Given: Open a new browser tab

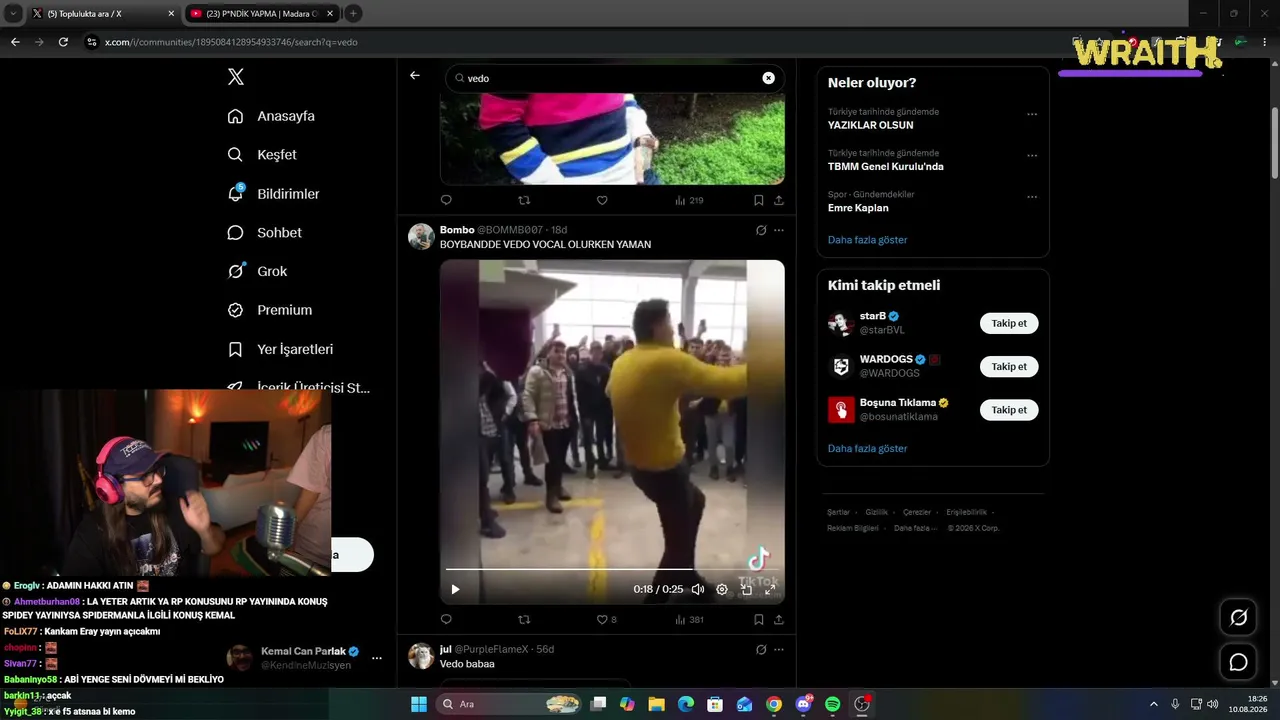Looking at the screenshot, I should pyautogui.click(x=353, y=14).
